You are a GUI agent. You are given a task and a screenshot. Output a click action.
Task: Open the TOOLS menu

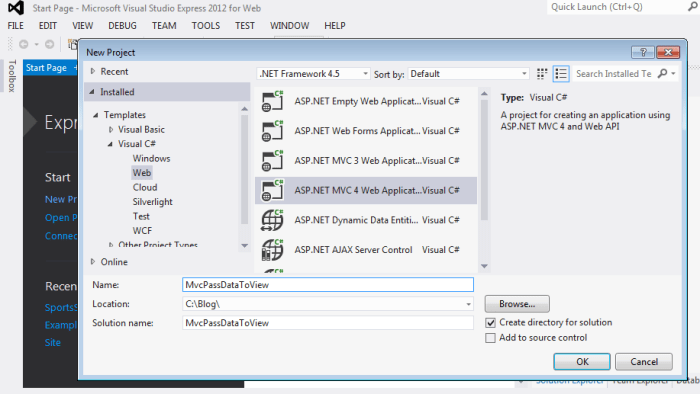point(206,25)
